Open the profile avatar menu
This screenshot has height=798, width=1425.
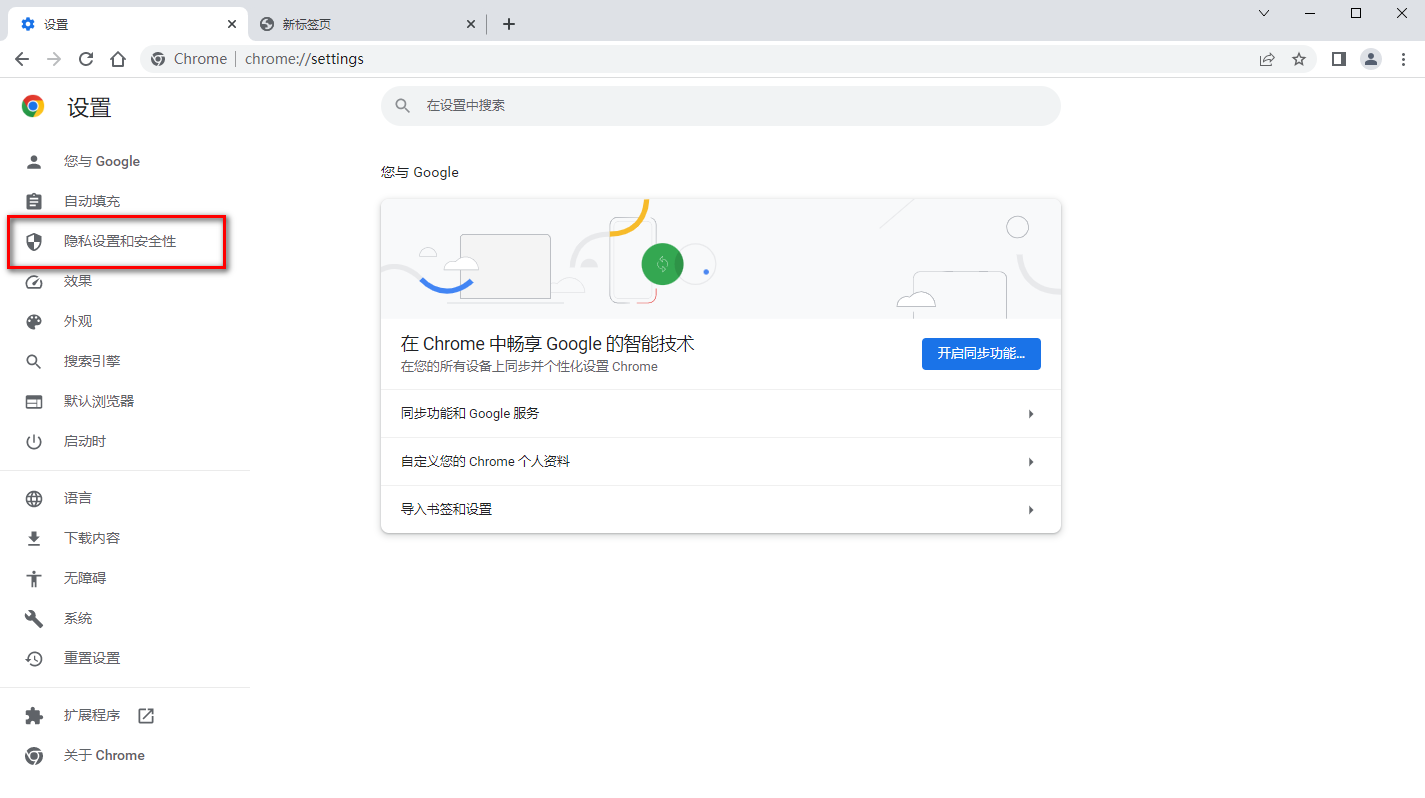(x=1371, y=59)
